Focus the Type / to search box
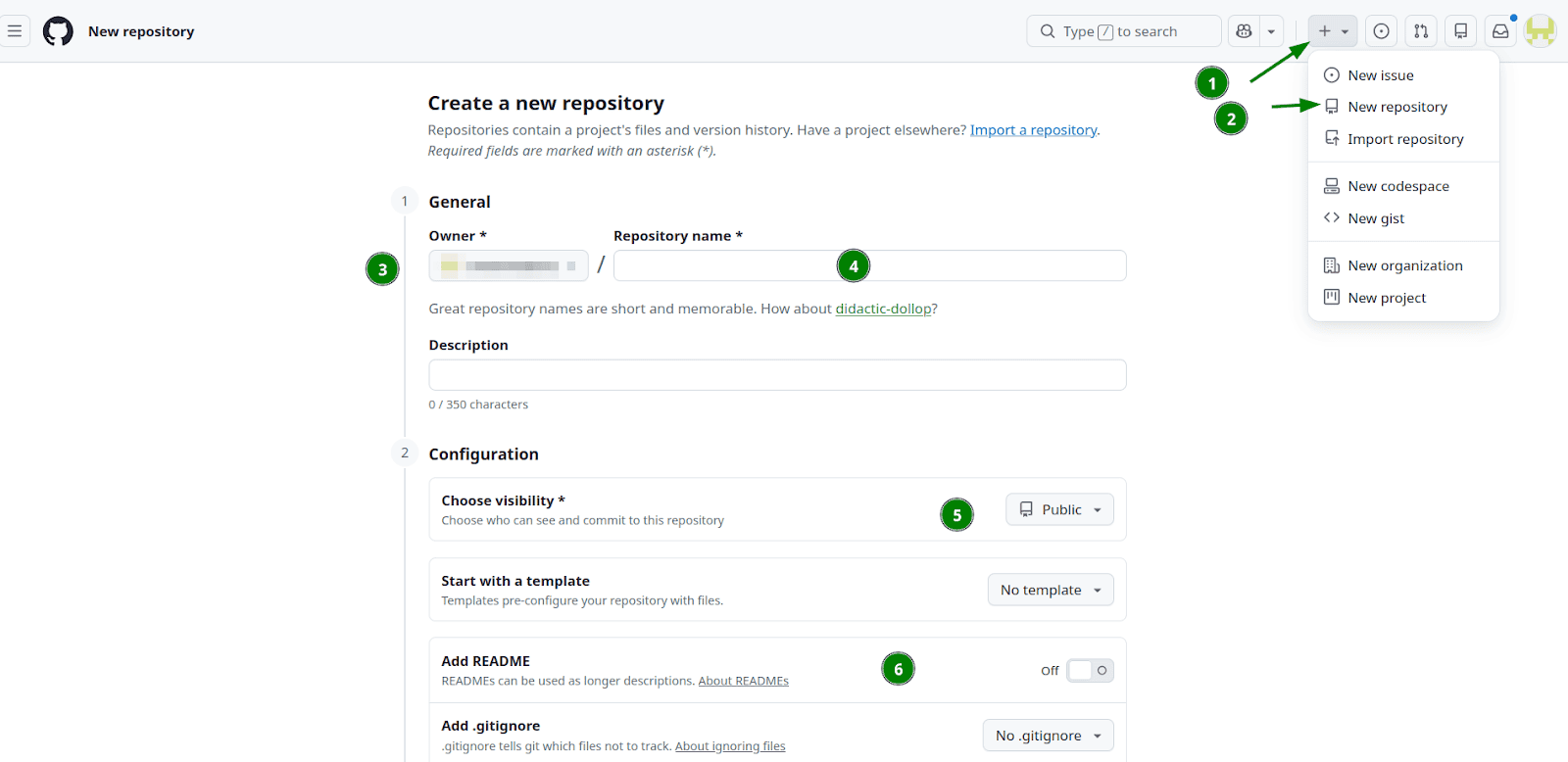This screenshot has width=1568, height=762. [1124, 31]
